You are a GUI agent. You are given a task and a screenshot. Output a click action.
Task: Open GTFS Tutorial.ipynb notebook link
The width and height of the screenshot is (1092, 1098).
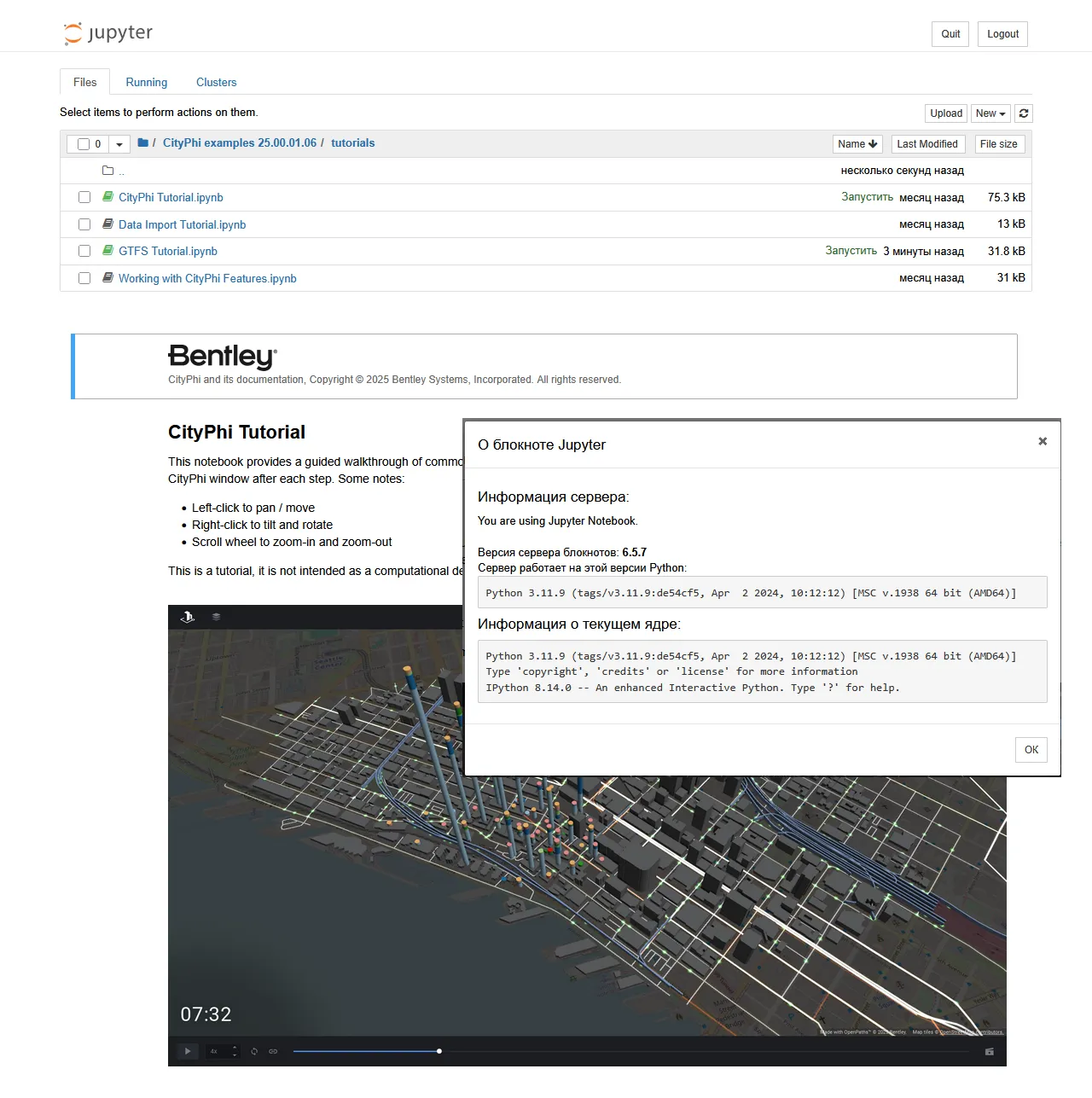point(168,251)
